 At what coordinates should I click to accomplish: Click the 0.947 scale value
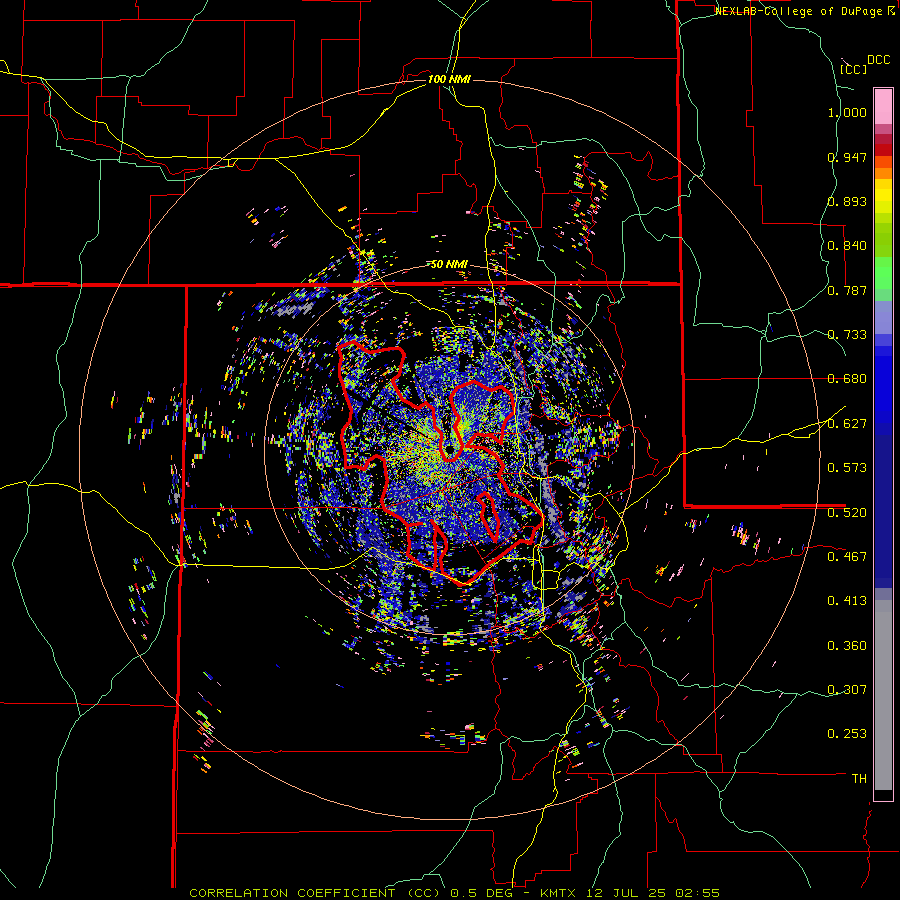pos(847,157)
